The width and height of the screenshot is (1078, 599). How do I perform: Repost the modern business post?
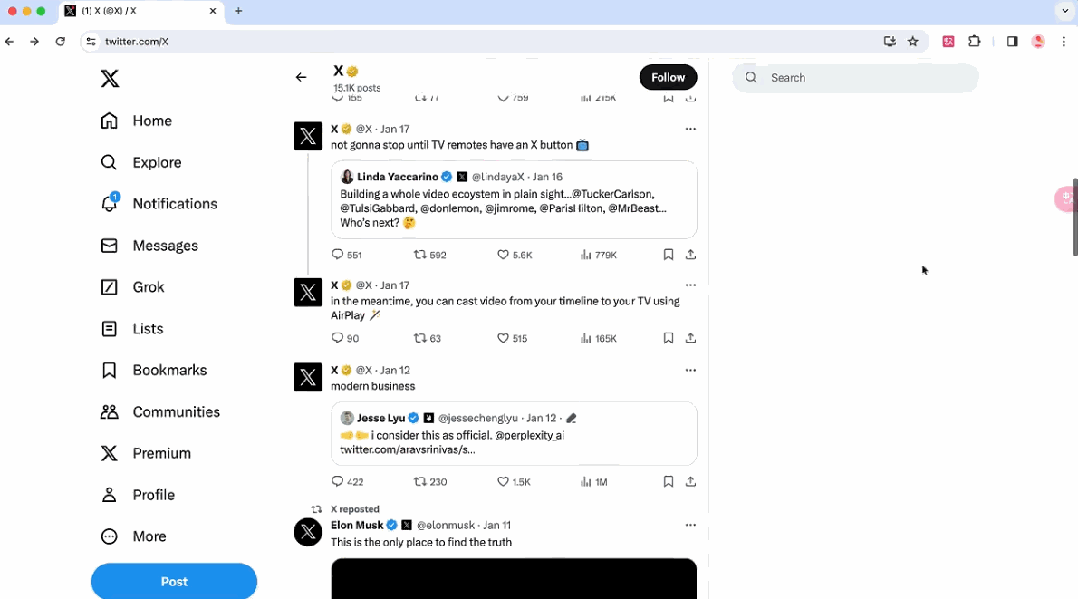pyautogui.click(x=430, y=482)
